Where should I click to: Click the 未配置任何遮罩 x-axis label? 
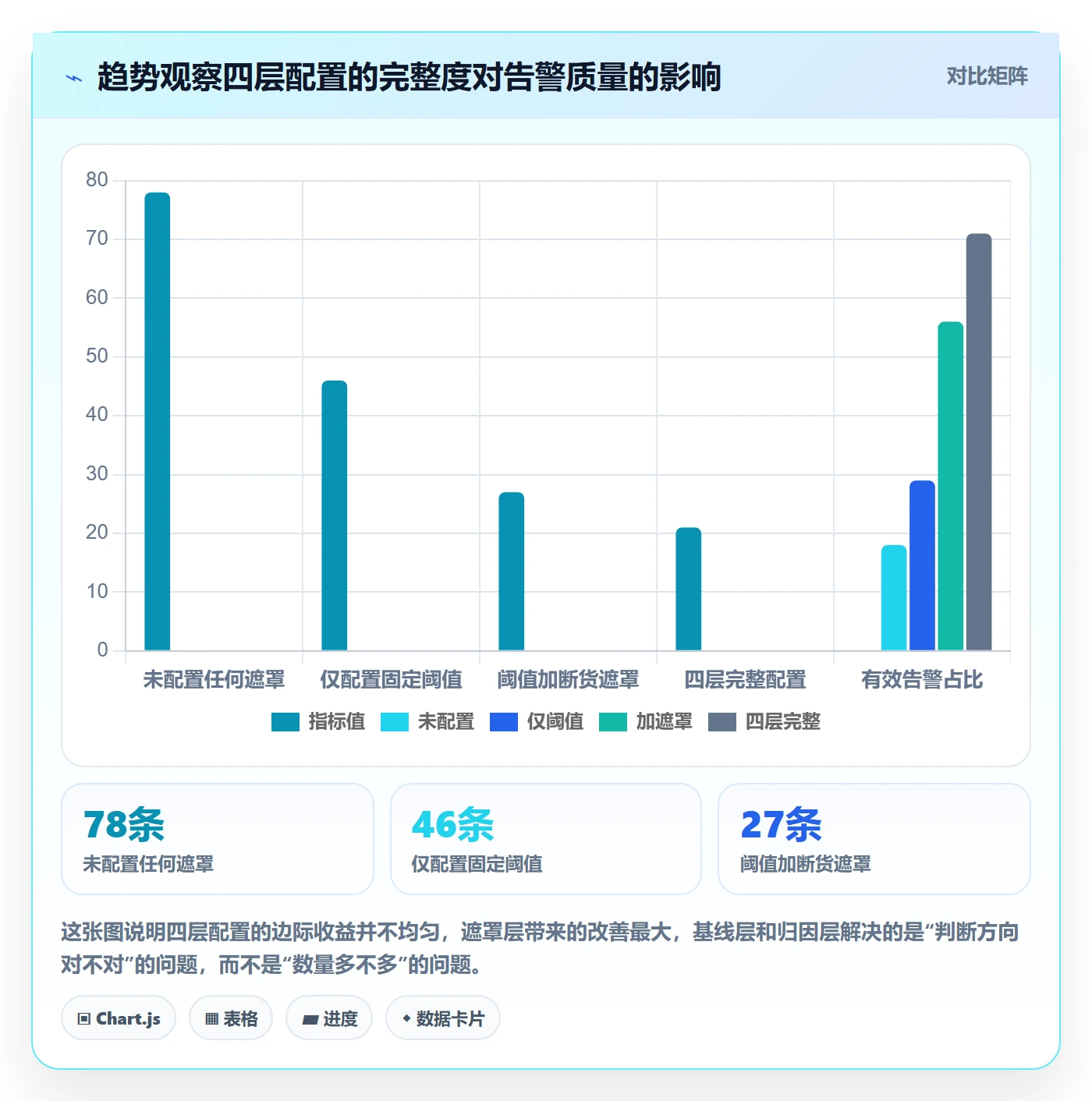(214, 680)
